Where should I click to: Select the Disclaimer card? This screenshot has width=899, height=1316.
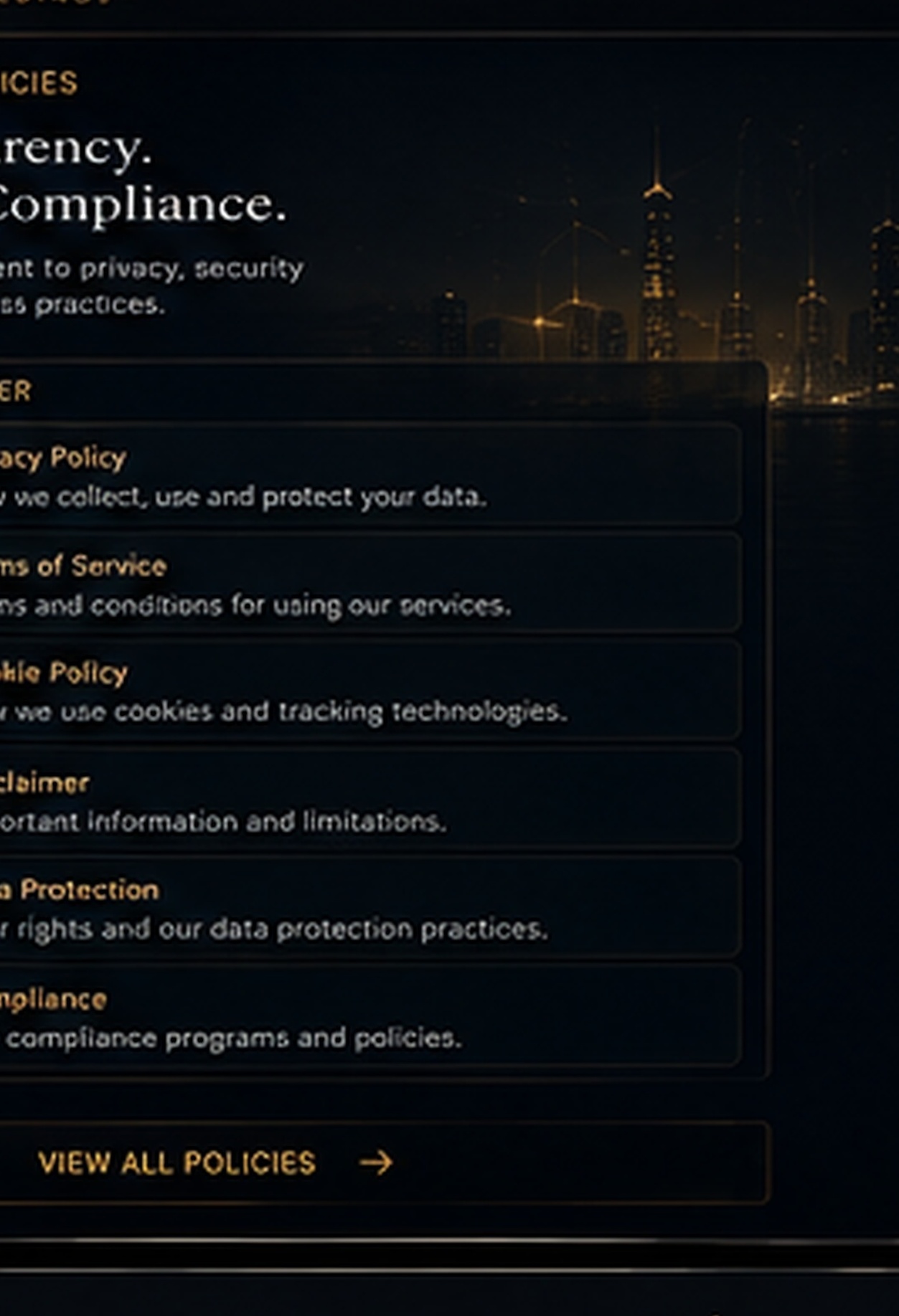[x=370, y=798]
